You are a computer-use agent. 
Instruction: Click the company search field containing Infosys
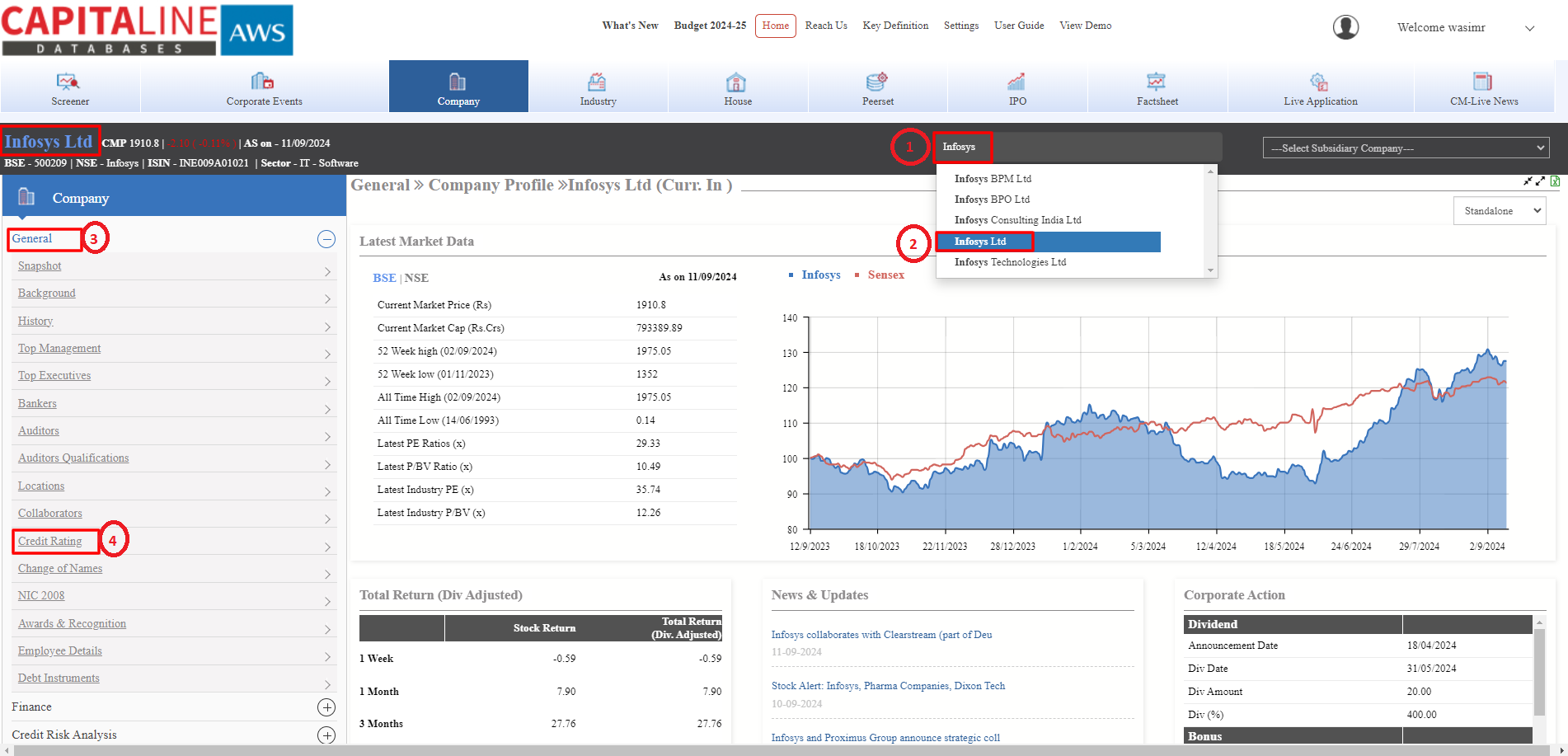[1078, 147]
